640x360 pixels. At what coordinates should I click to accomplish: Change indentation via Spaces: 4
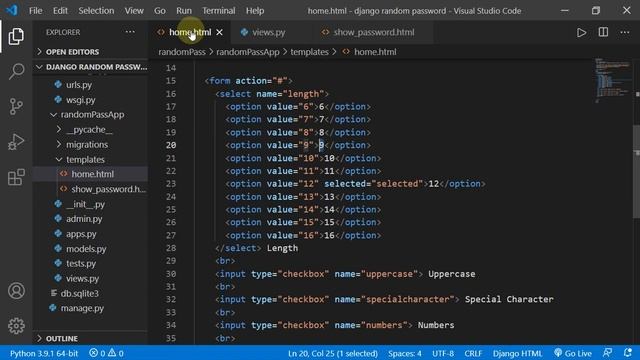(x=404, y=353)
